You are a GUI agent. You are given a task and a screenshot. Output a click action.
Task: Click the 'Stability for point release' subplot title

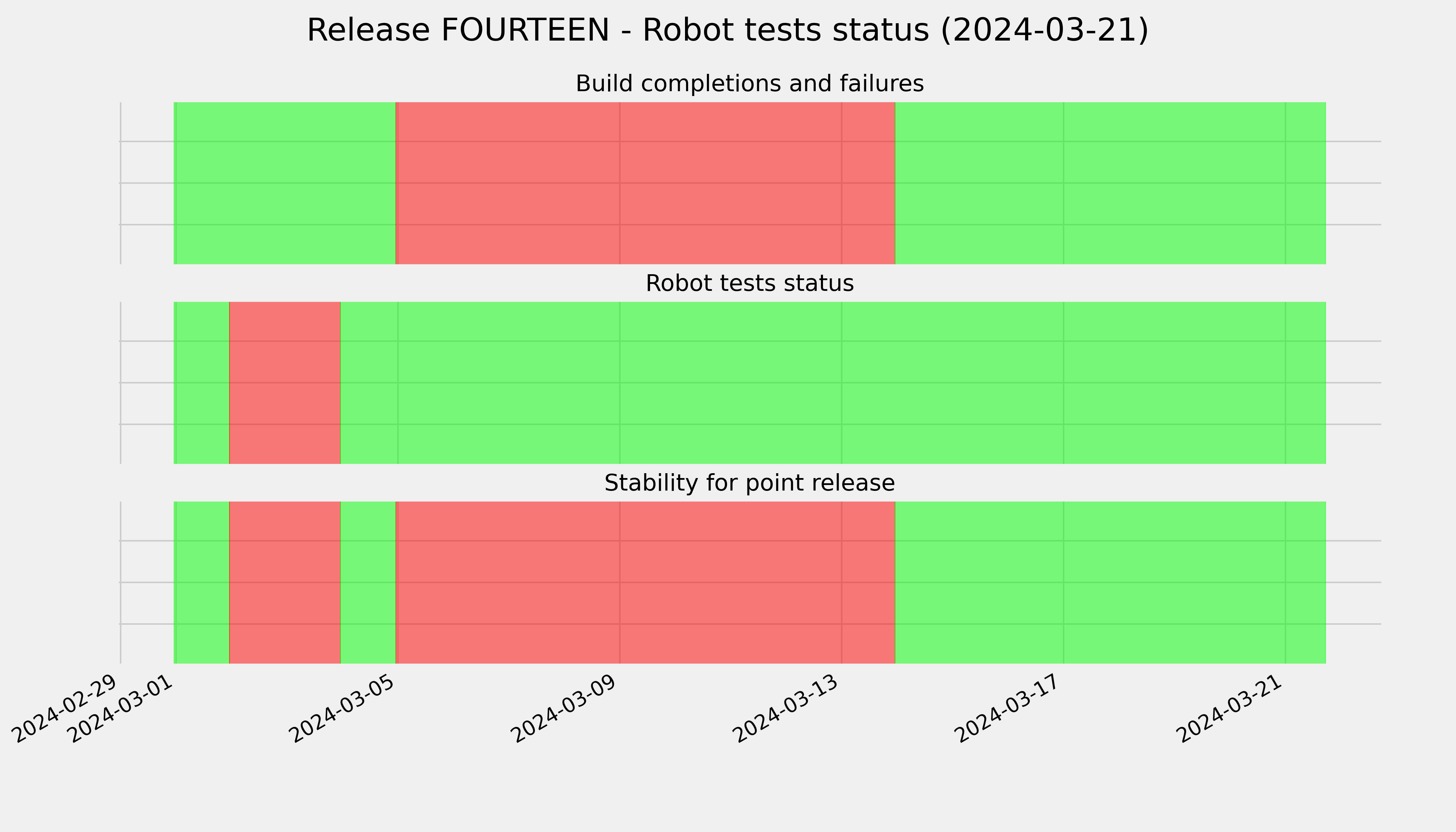pyautogui.click(x=749, y=484)
